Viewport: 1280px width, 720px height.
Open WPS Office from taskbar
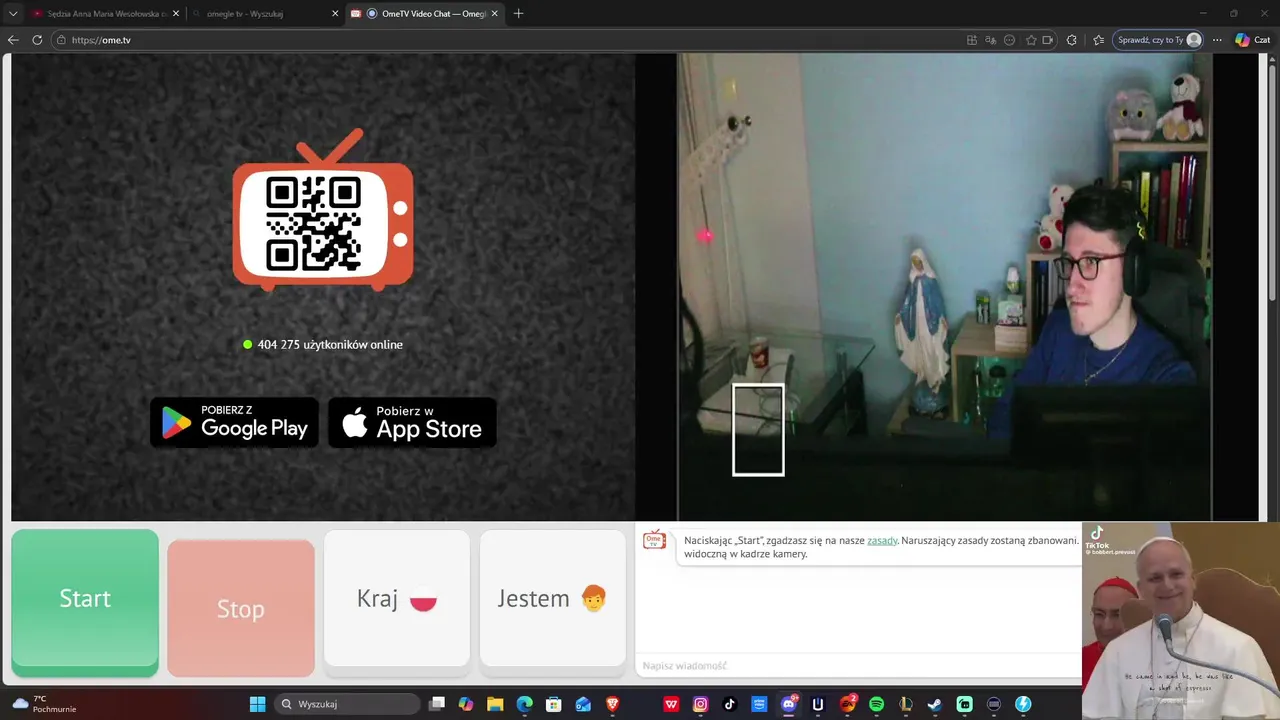671,704
